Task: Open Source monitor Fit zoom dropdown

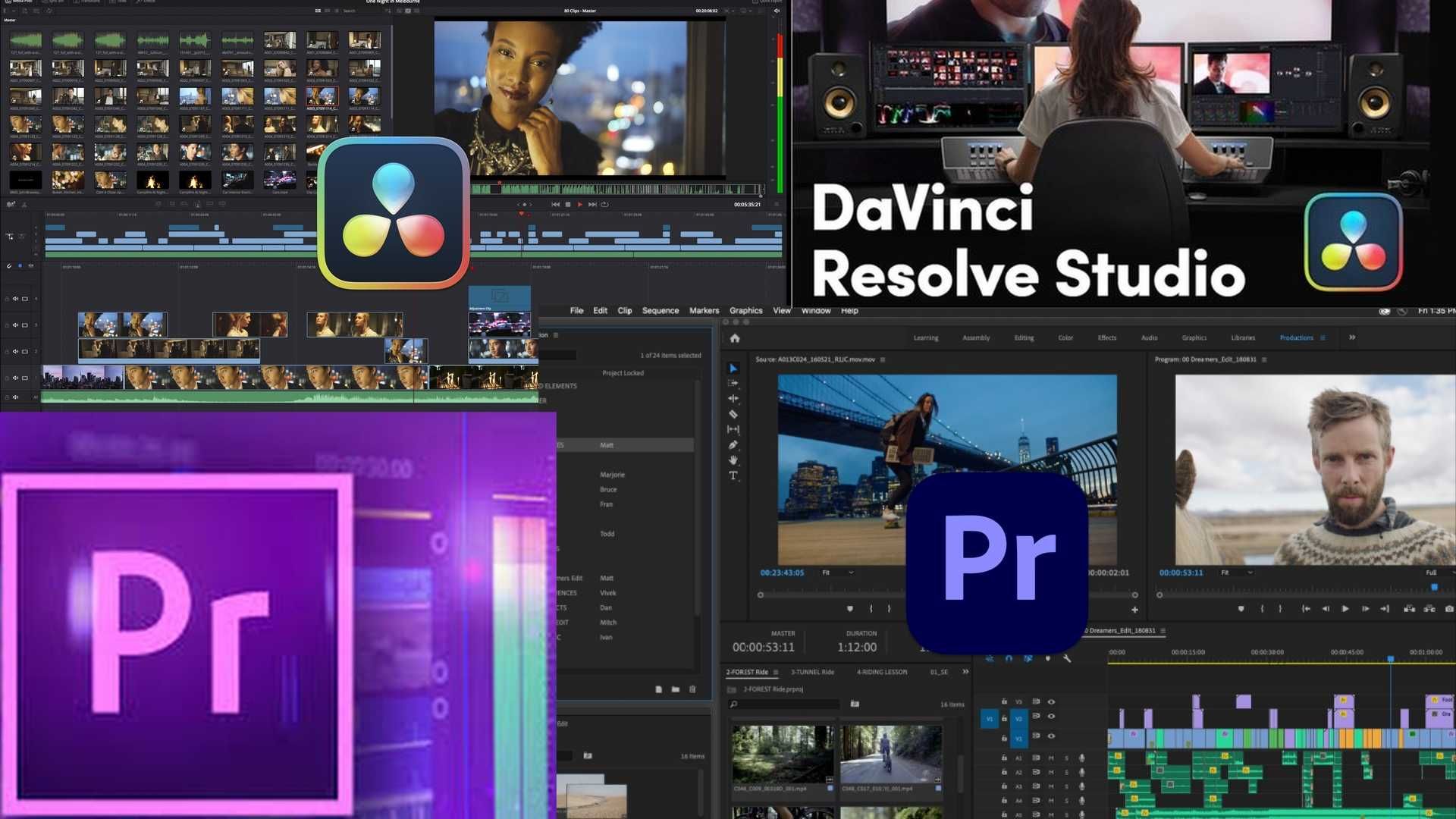Action: click(x=837, y=573)
